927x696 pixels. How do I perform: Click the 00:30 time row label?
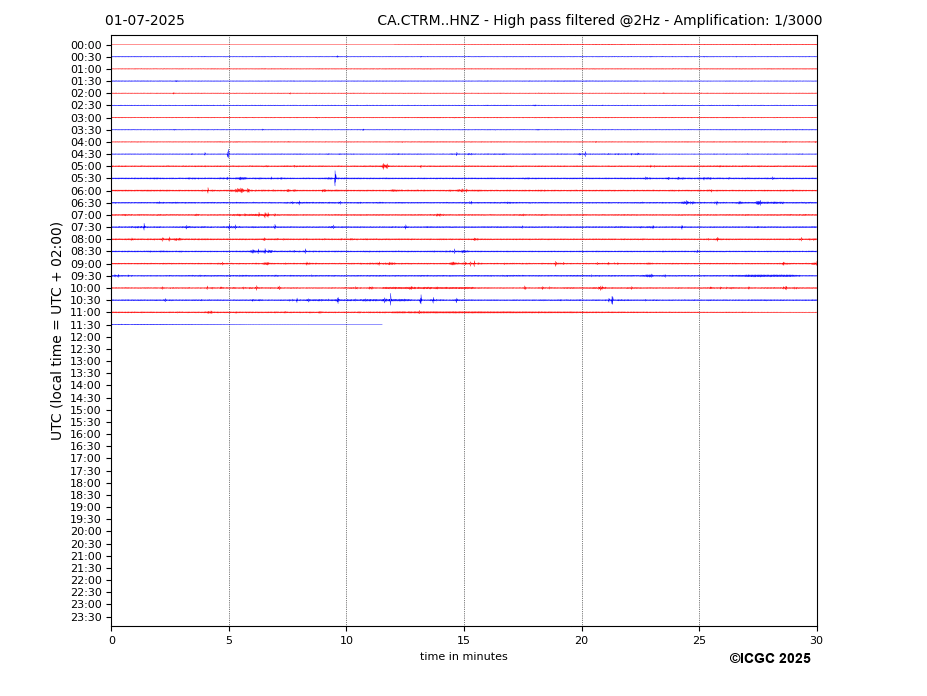pos(86,57)
